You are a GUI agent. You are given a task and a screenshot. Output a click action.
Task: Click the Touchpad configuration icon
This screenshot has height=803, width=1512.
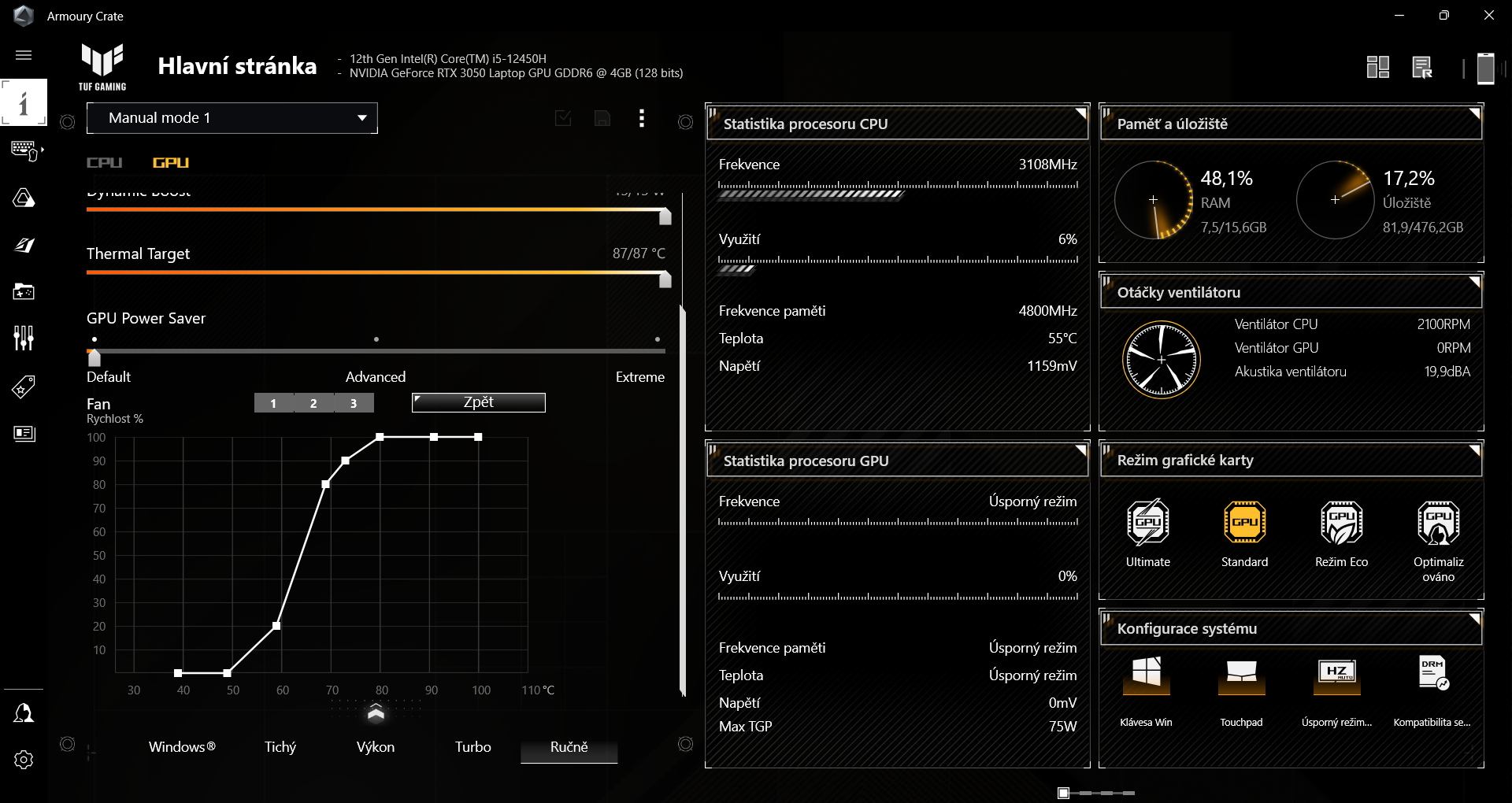pos(1241,675)
